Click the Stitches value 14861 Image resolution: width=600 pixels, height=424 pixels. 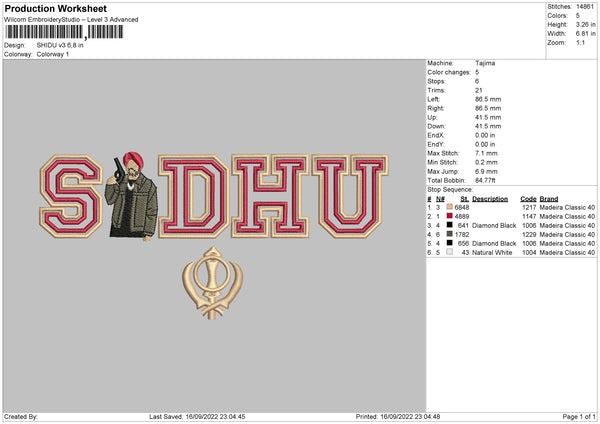coord(585,7)
